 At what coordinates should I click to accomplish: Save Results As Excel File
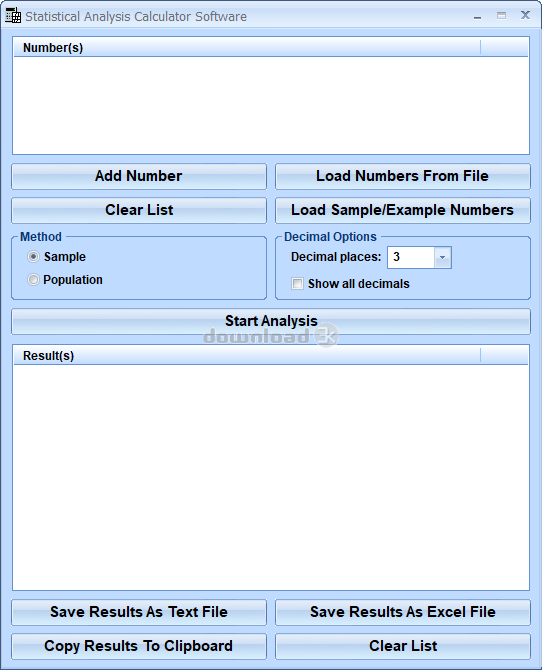[x=403, y=612]
